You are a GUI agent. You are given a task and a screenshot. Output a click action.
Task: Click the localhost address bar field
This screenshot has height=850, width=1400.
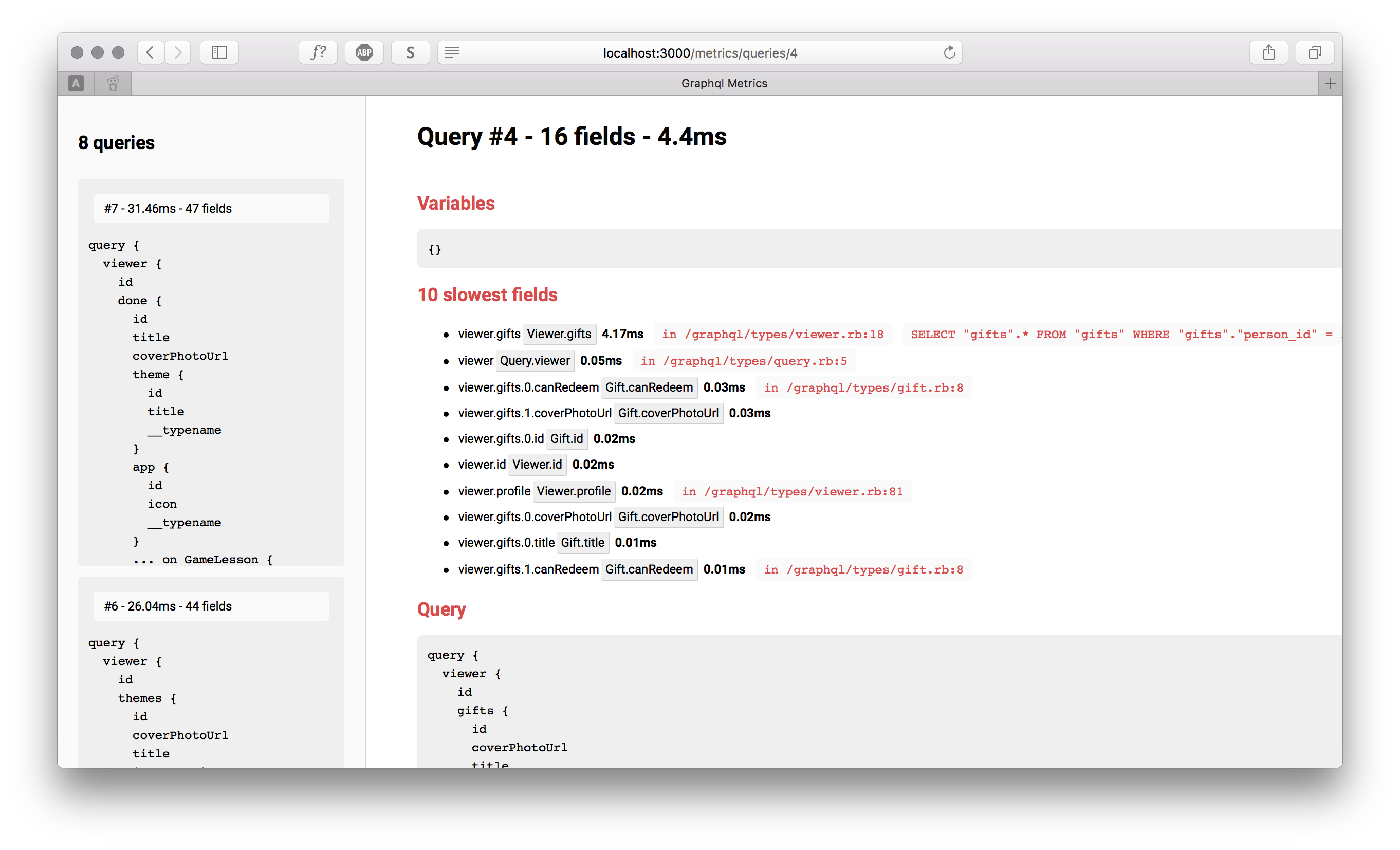(x=700, y=53)
